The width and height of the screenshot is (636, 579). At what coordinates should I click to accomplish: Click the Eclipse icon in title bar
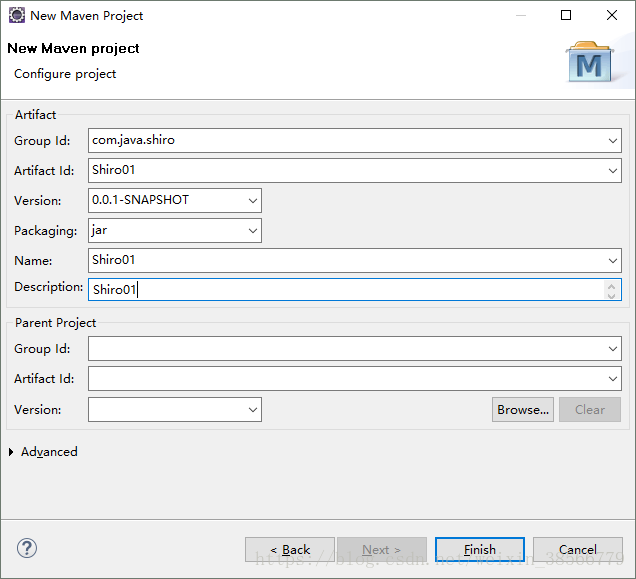[x=17, y=15]
